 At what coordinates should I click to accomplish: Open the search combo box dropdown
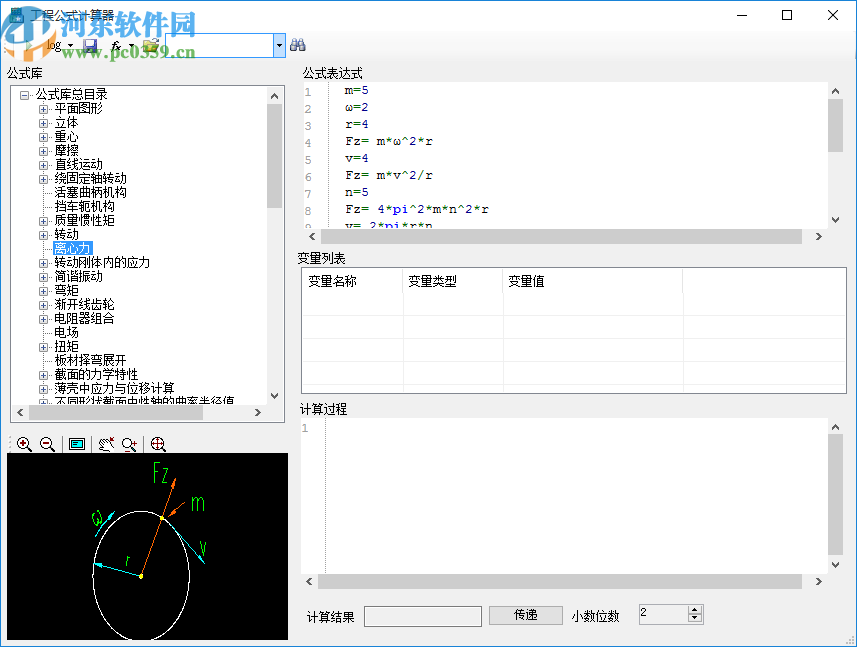click(279, 45)
